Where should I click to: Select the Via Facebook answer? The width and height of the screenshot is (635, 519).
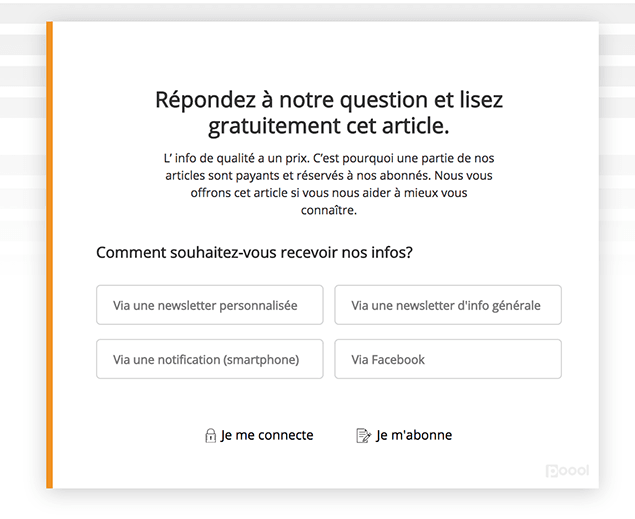[448, 359]
